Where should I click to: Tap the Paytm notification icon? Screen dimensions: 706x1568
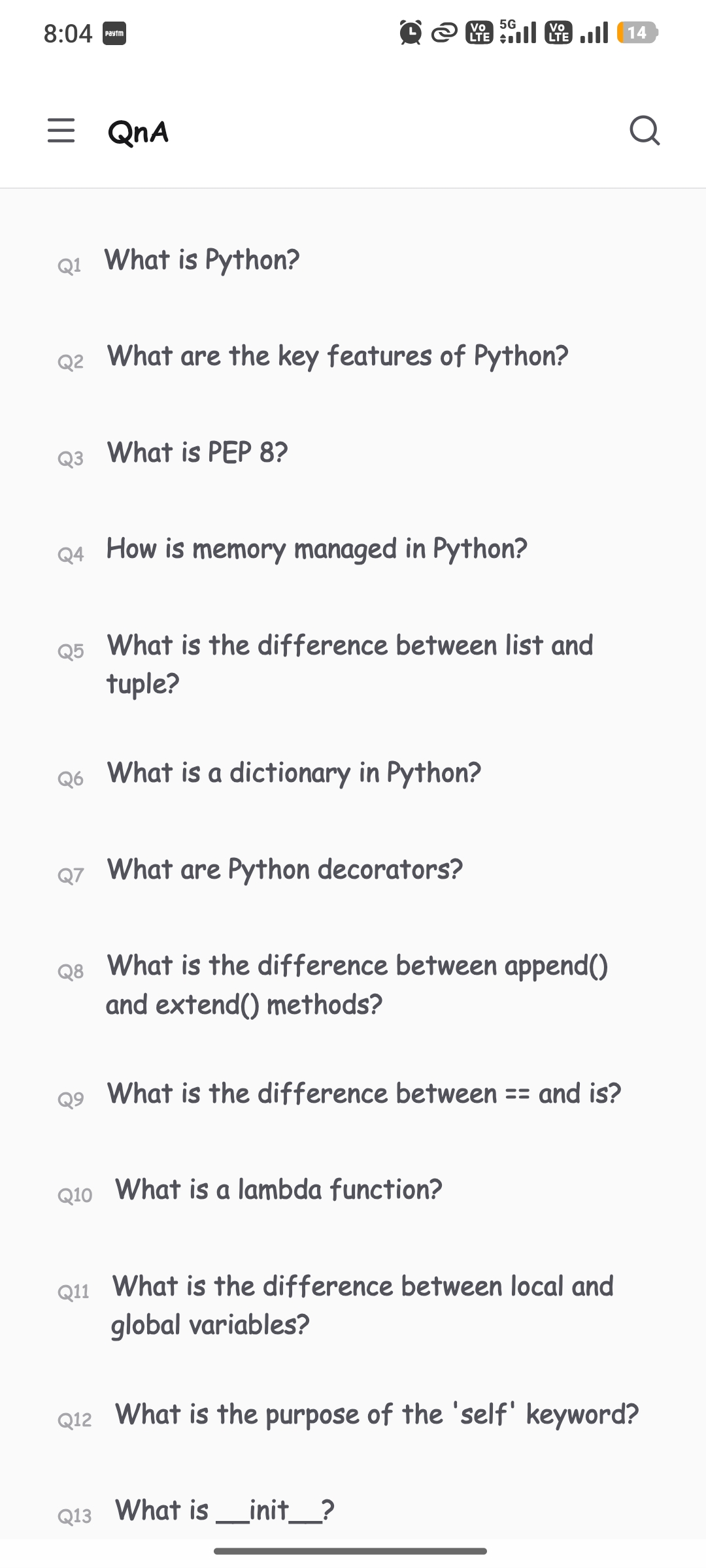114,33
